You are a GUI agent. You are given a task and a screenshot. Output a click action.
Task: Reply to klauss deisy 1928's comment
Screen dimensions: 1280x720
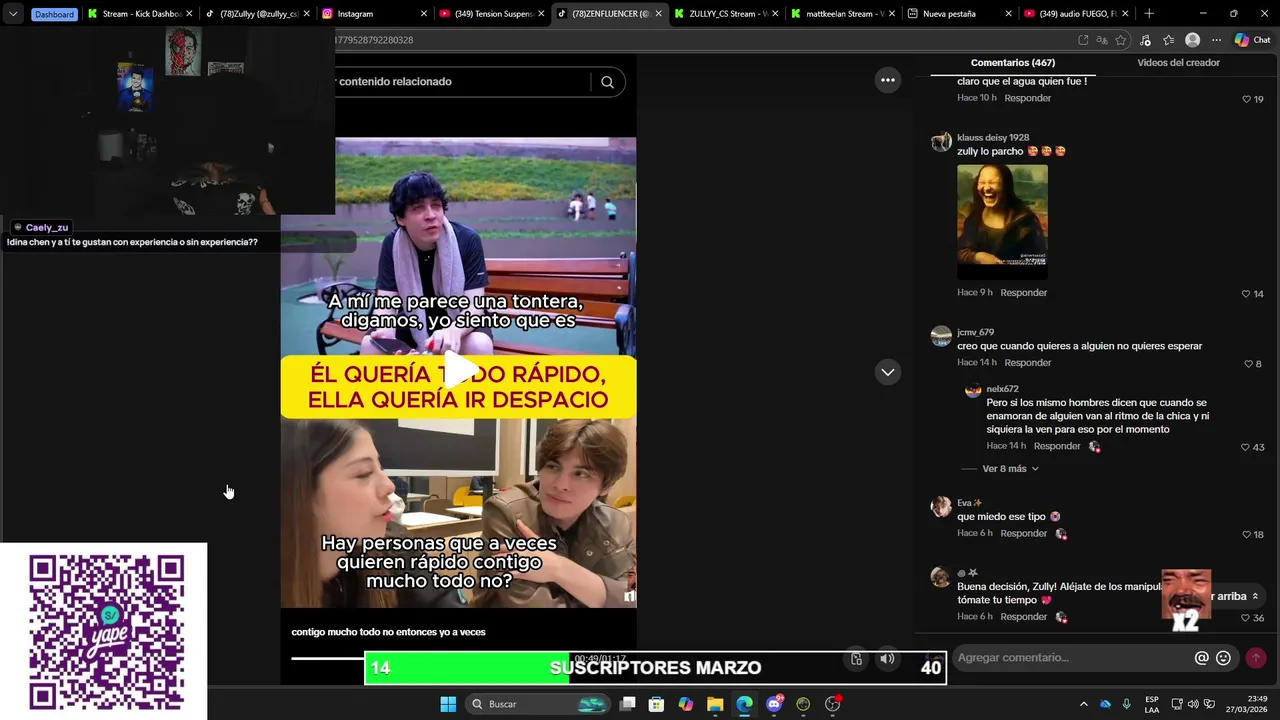click(1024, 293)
